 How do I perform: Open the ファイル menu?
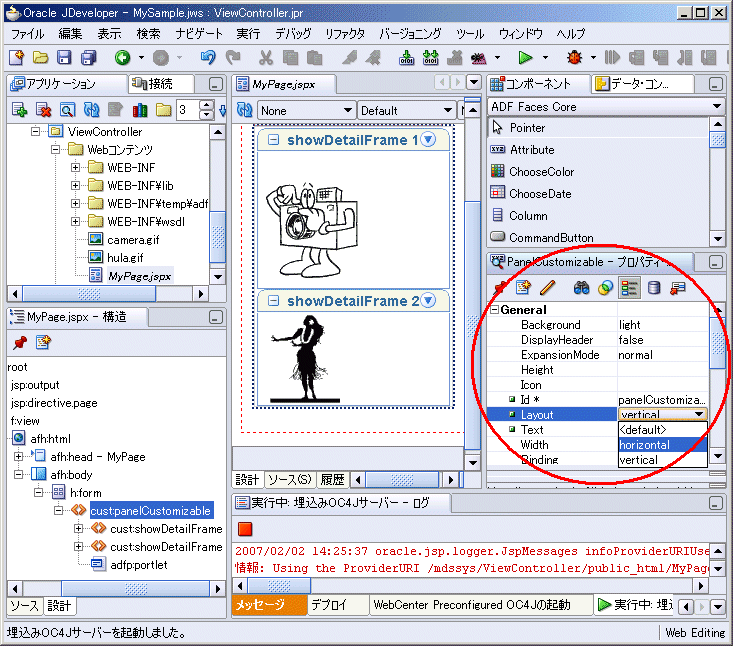coord(28,34)
